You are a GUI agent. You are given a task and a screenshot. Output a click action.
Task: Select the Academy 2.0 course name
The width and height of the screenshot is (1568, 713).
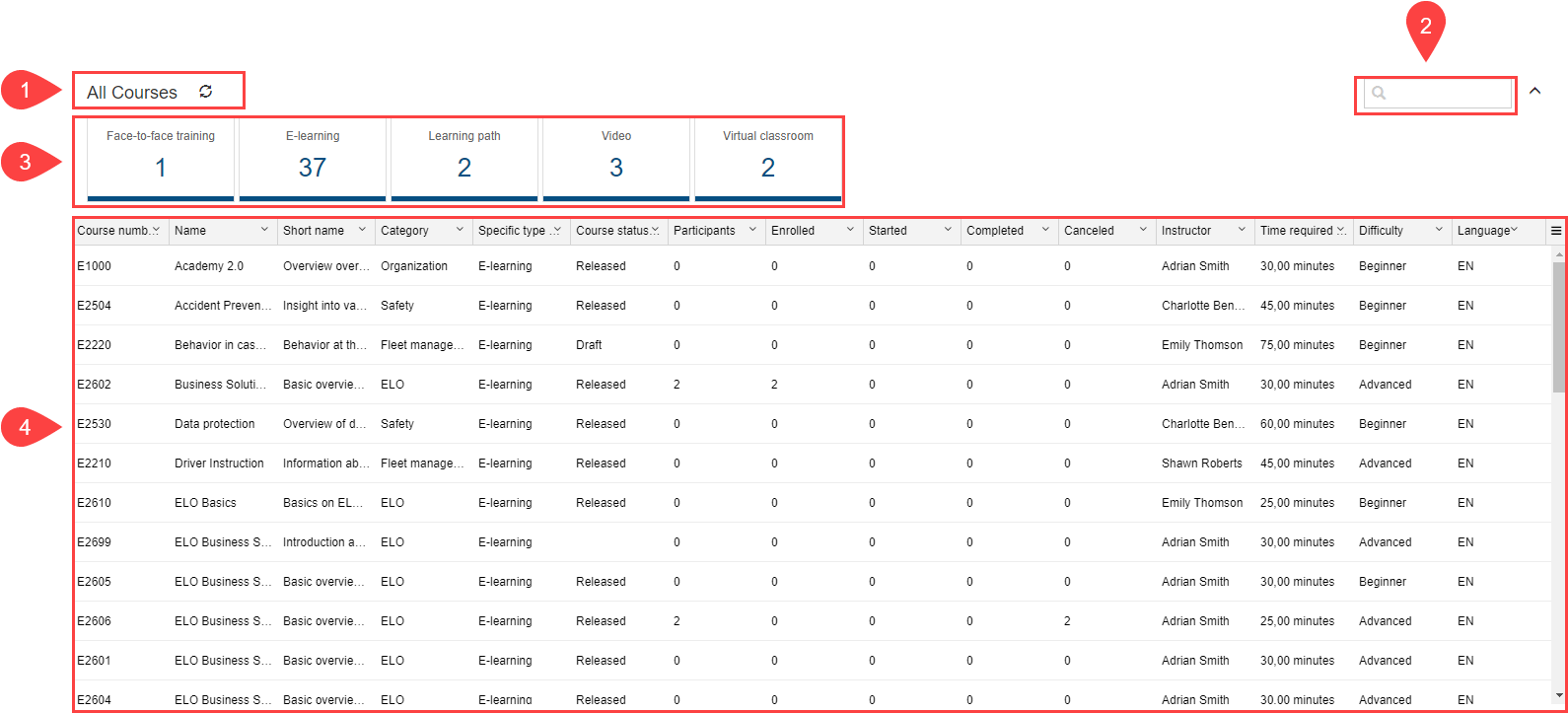[209, 266]
